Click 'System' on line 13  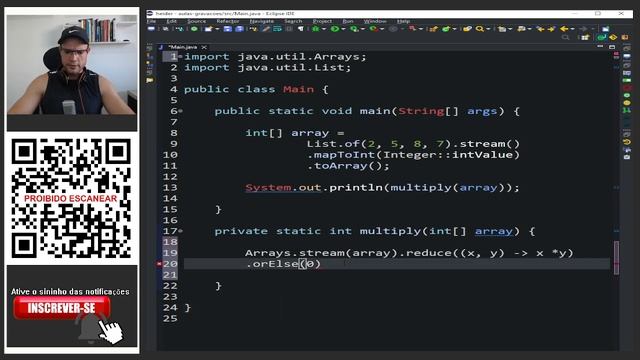tap(268, 188)
